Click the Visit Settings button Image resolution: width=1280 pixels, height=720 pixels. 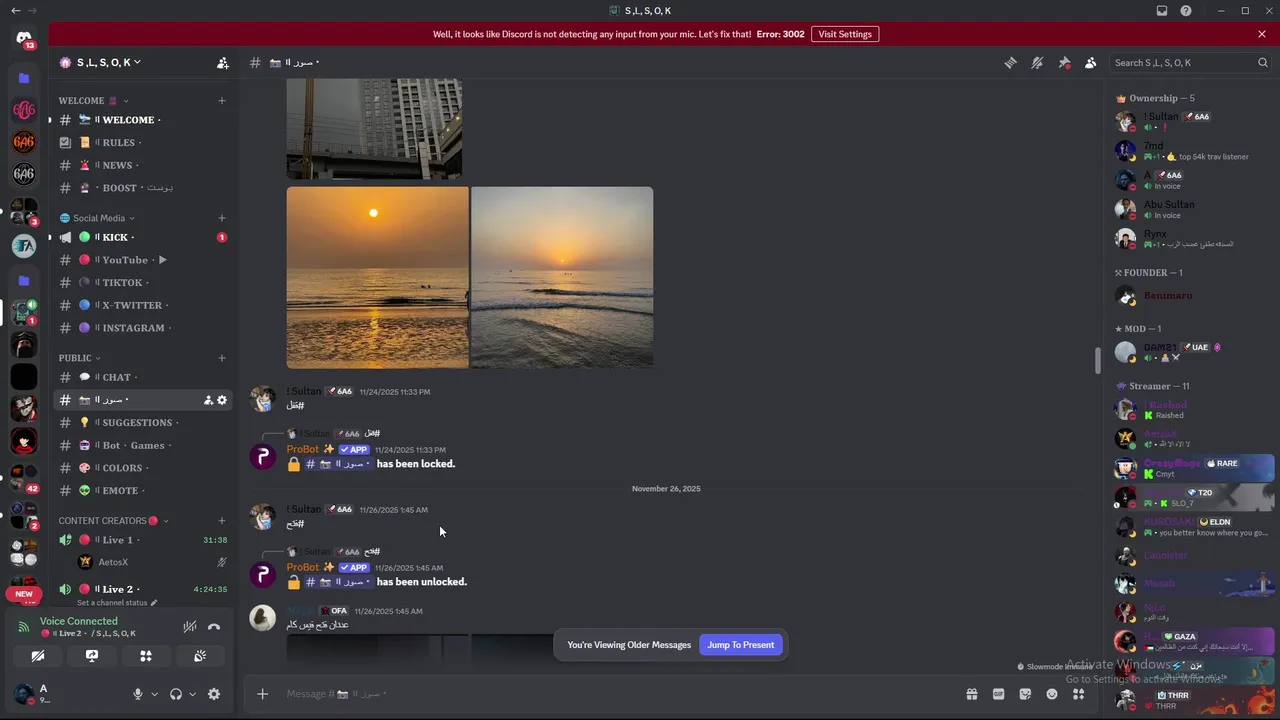(845, 34)
